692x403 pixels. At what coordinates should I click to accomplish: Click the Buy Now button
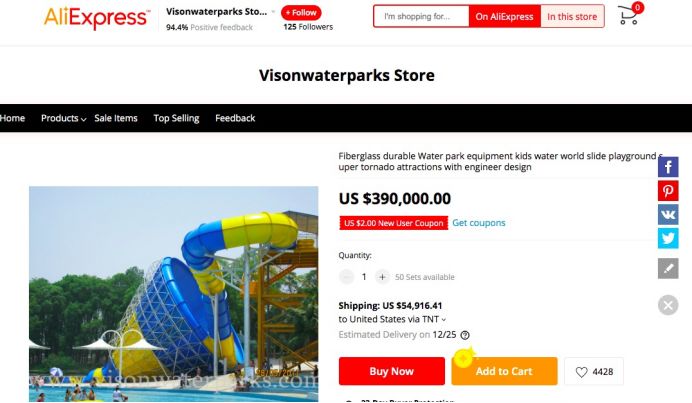click(392, 371)
